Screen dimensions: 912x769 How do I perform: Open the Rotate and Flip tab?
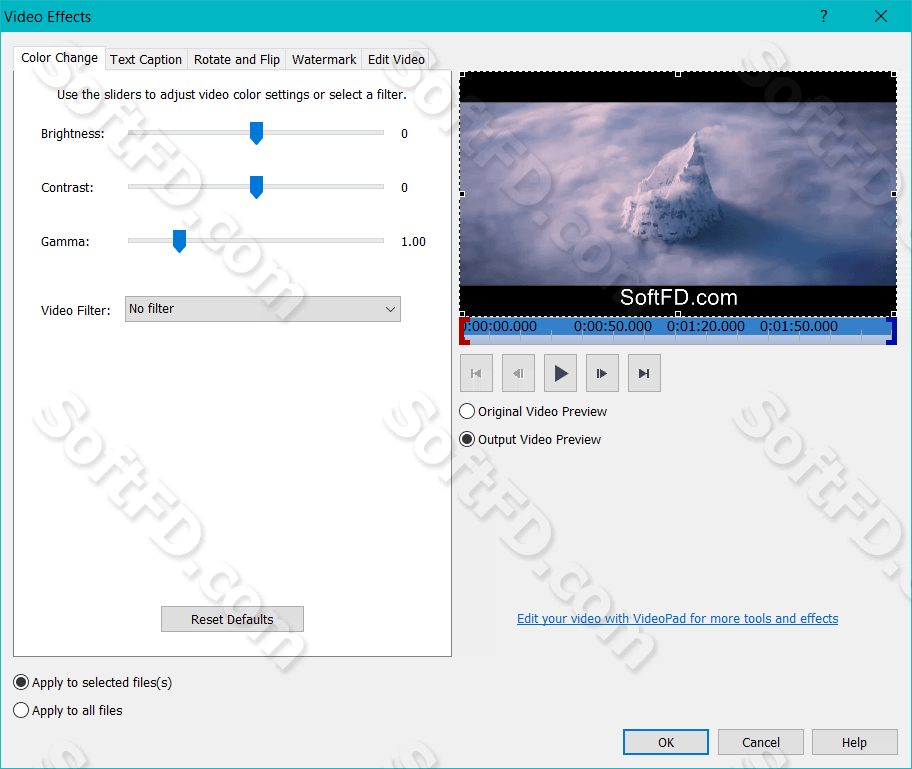pos(237,59)
